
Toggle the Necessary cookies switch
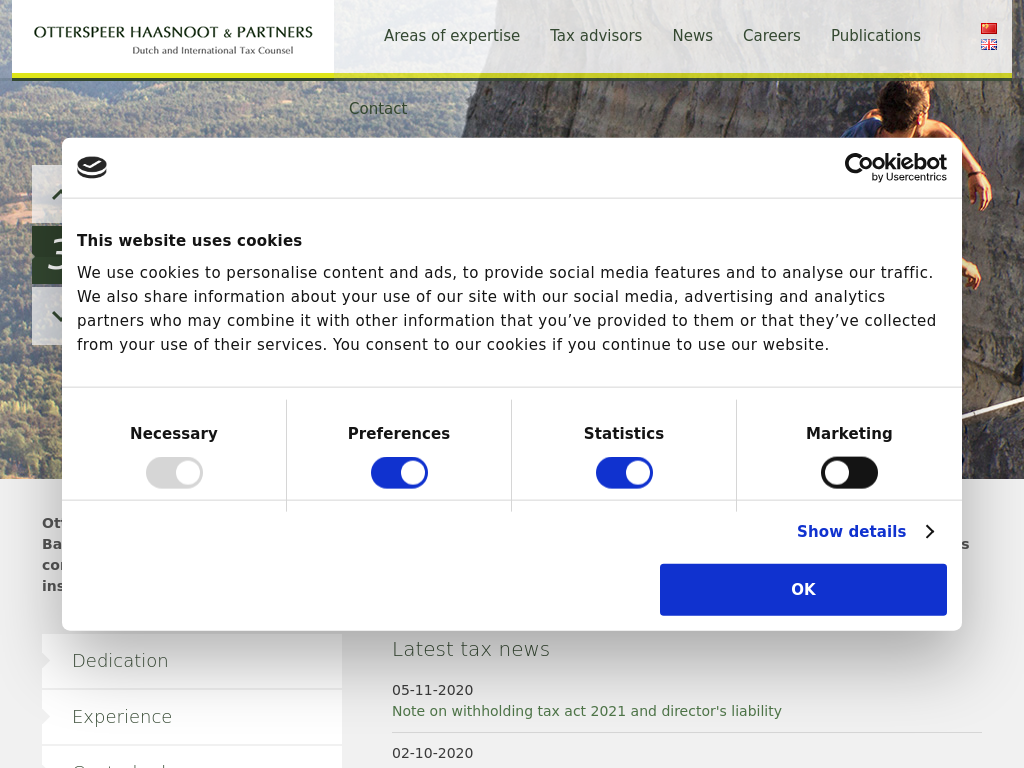click(x=174, y=473)
